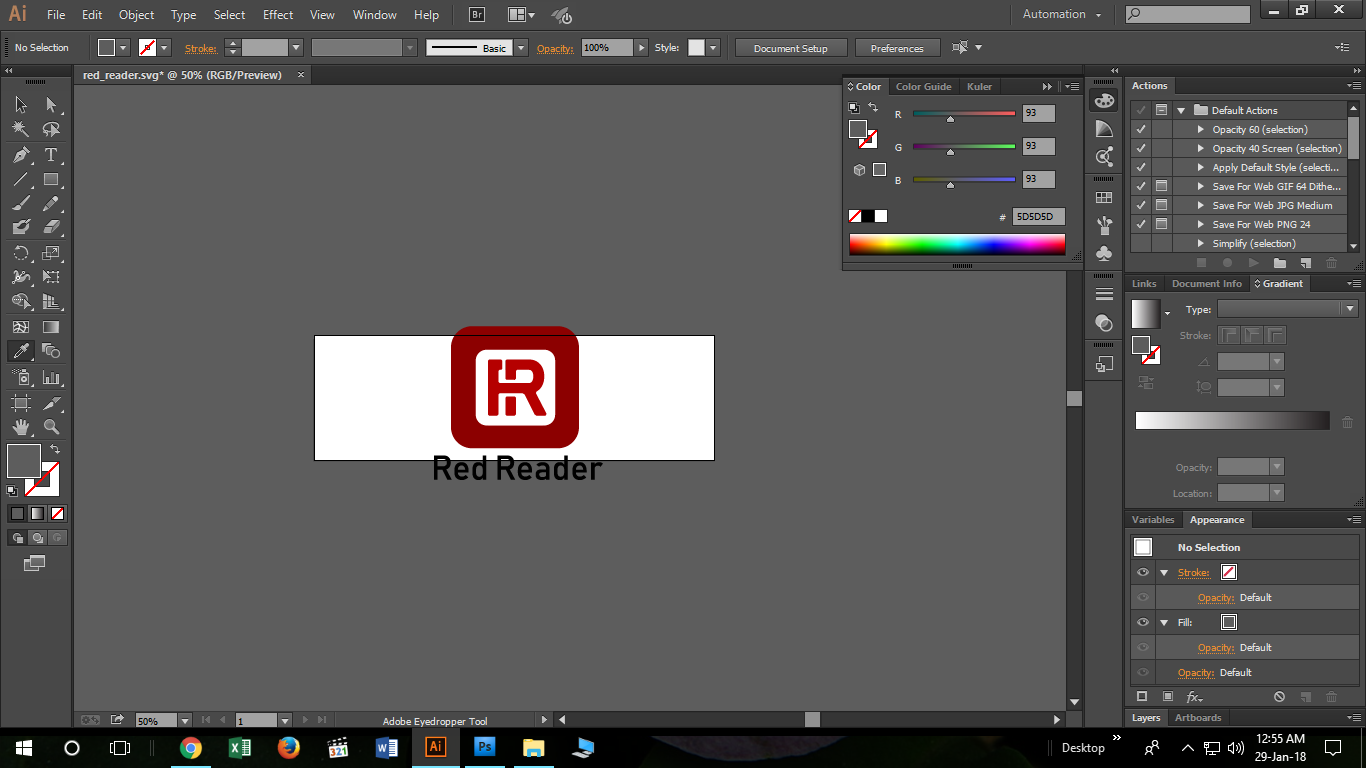Select the Rotate tool
The height and width of the screenshot is (768, 1366).
[21, 253]
